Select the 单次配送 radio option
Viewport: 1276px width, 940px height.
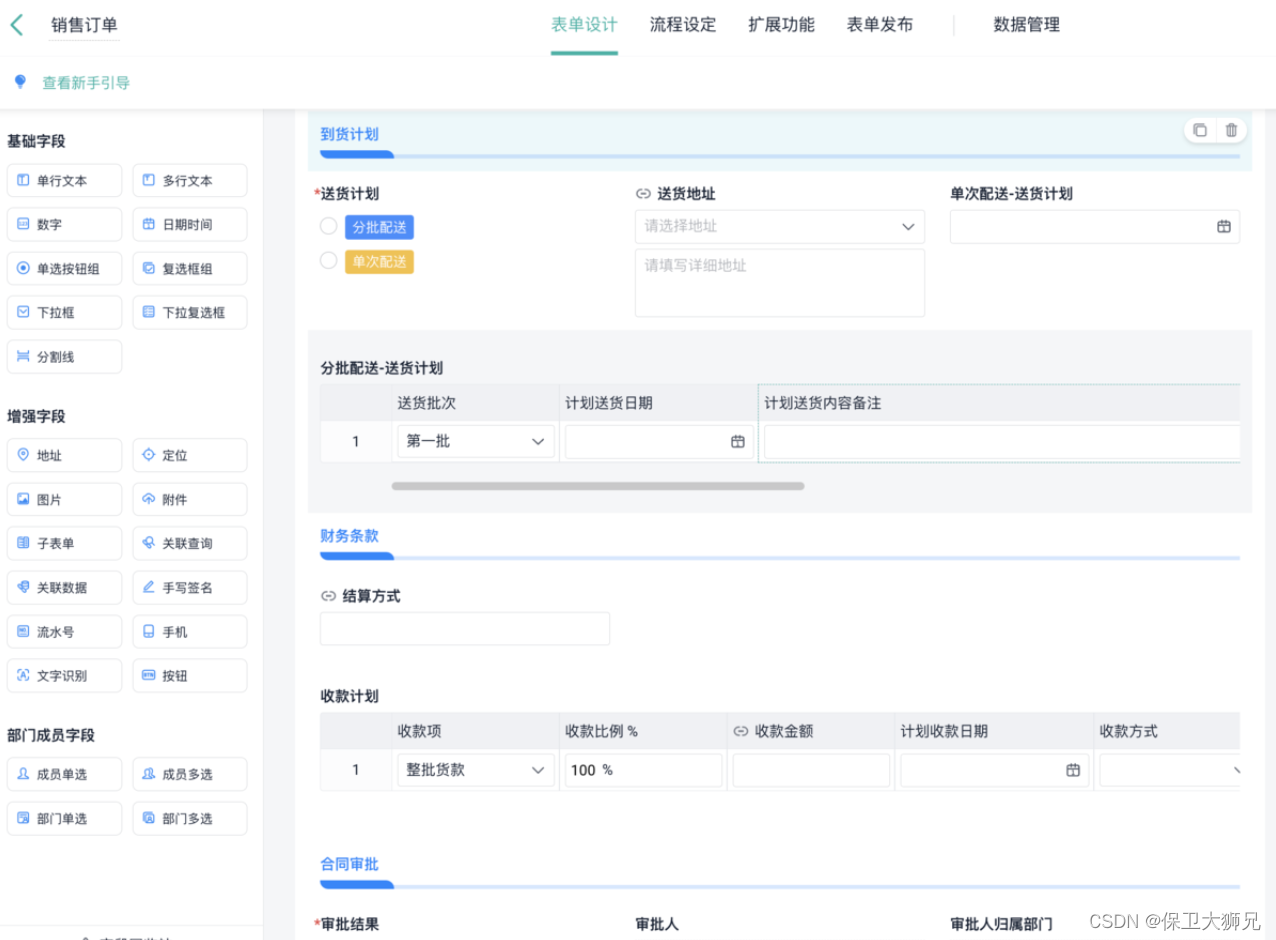328,260
